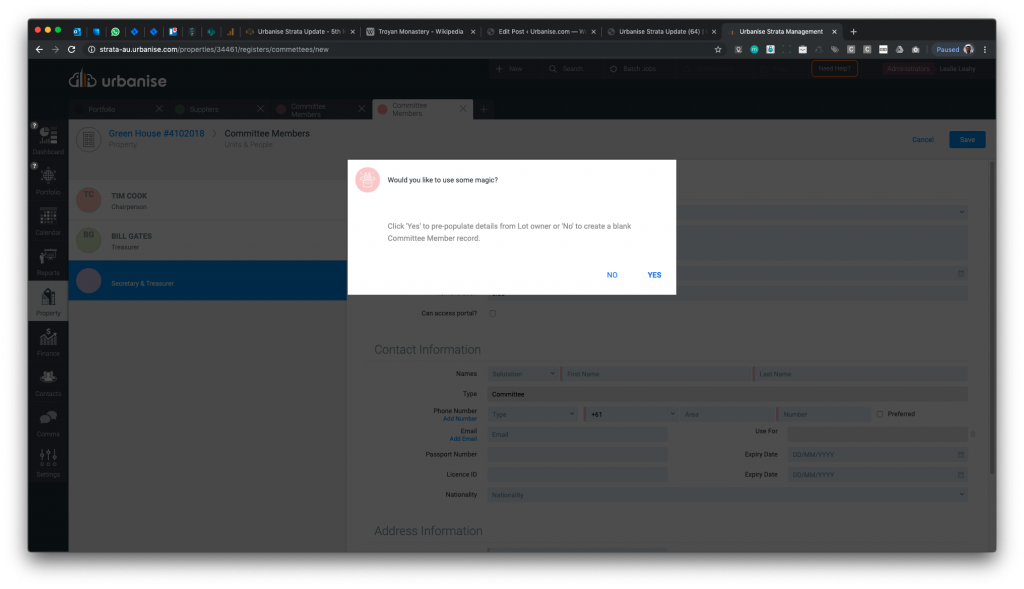The image size is (1024, 589).
Task: Open the Contacts sidebar icon
Action: pos(48,378)
